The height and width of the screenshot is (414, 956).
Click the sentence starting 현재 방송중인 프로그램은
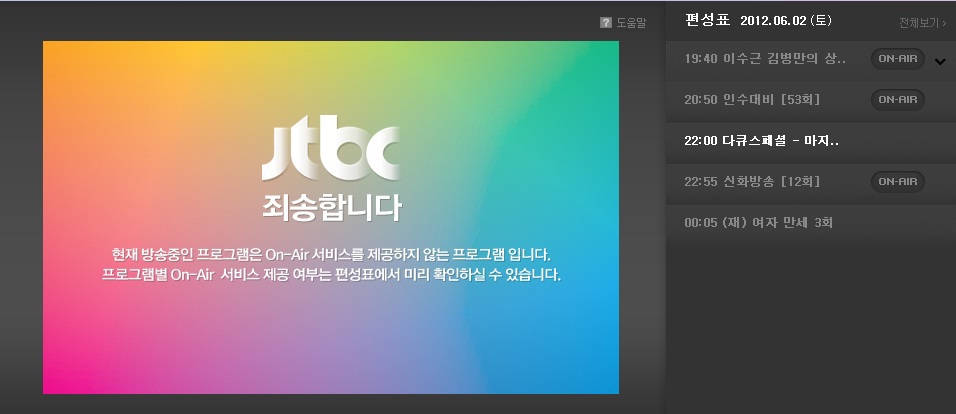click(x=331, y=254)
